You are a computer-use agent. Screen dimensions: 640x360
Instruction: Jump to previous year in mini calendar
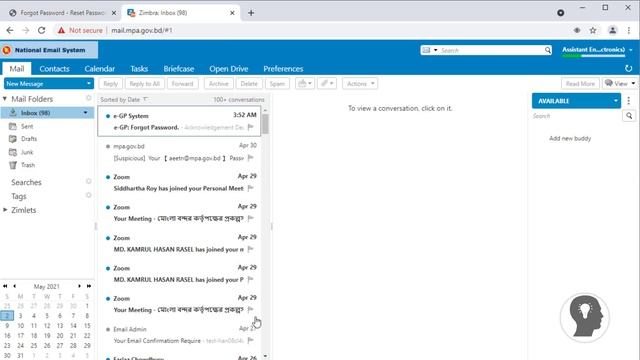pos(5,286)
